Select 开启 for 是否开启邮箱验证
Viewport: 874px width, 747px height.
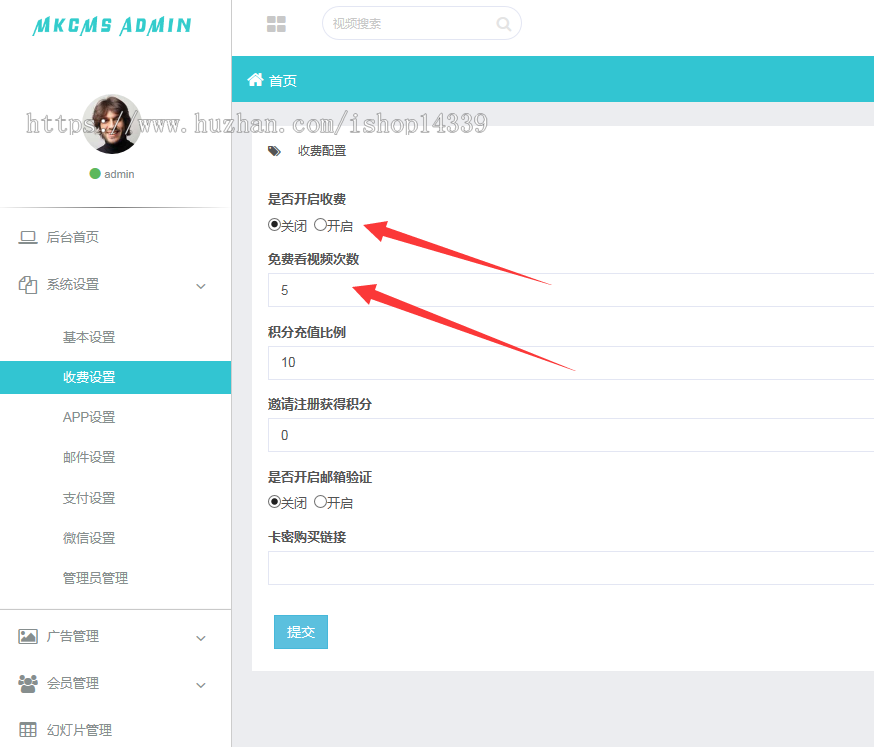point(320,502)
